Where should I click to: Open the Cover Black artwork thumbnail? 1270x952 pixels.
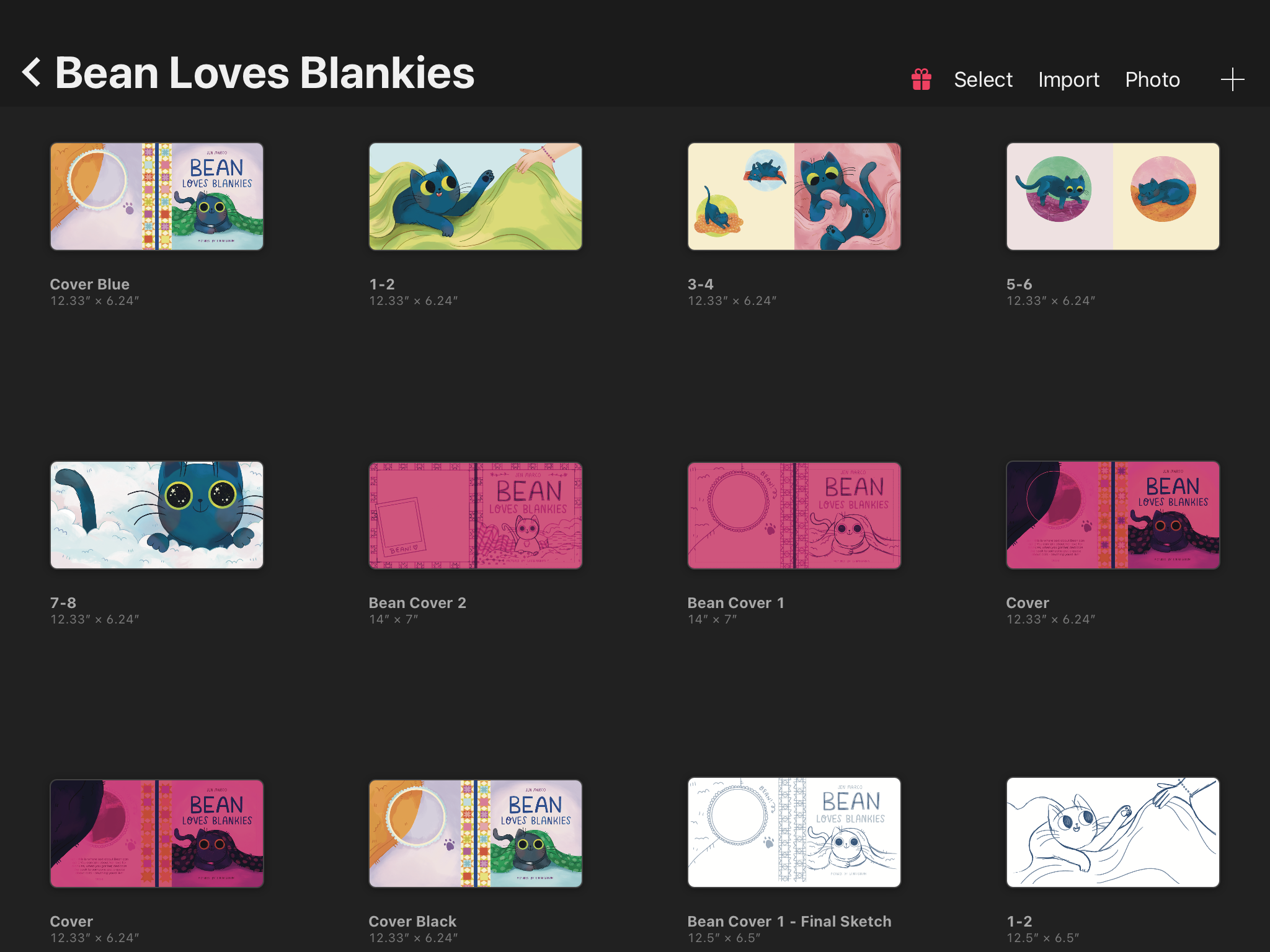tap(476, 834)
